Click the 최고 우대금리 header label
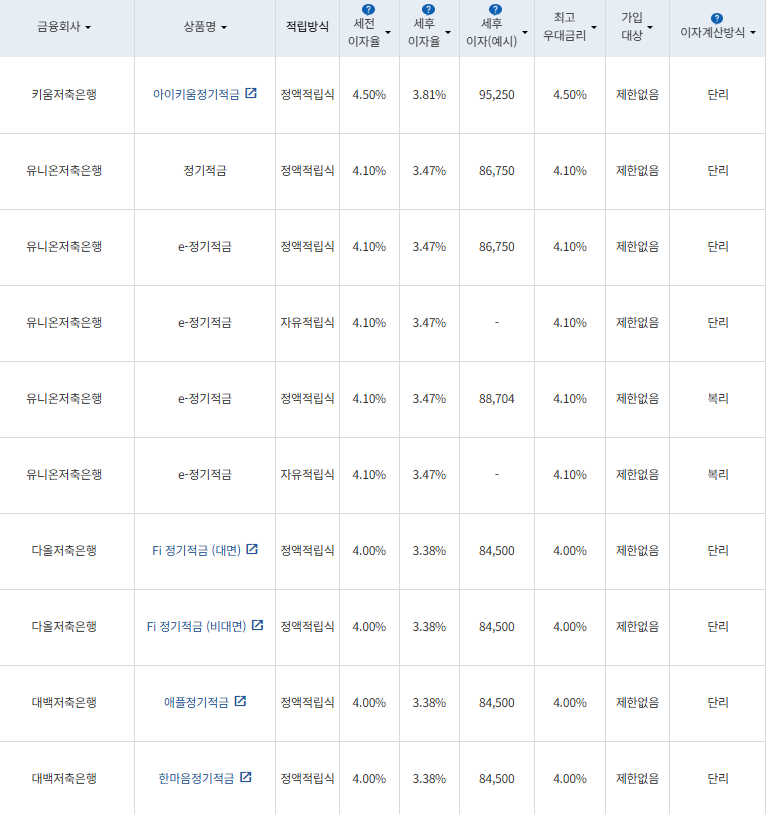This screenshot has height=814, width=766. [x=564, y=26]
